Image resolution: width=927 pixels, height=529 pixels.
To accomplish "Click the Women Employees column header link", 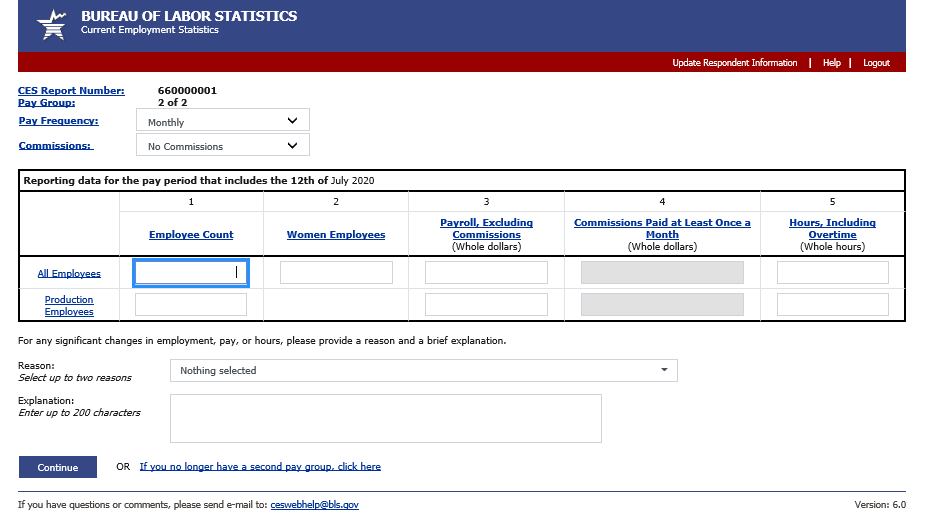I will 336,235.
